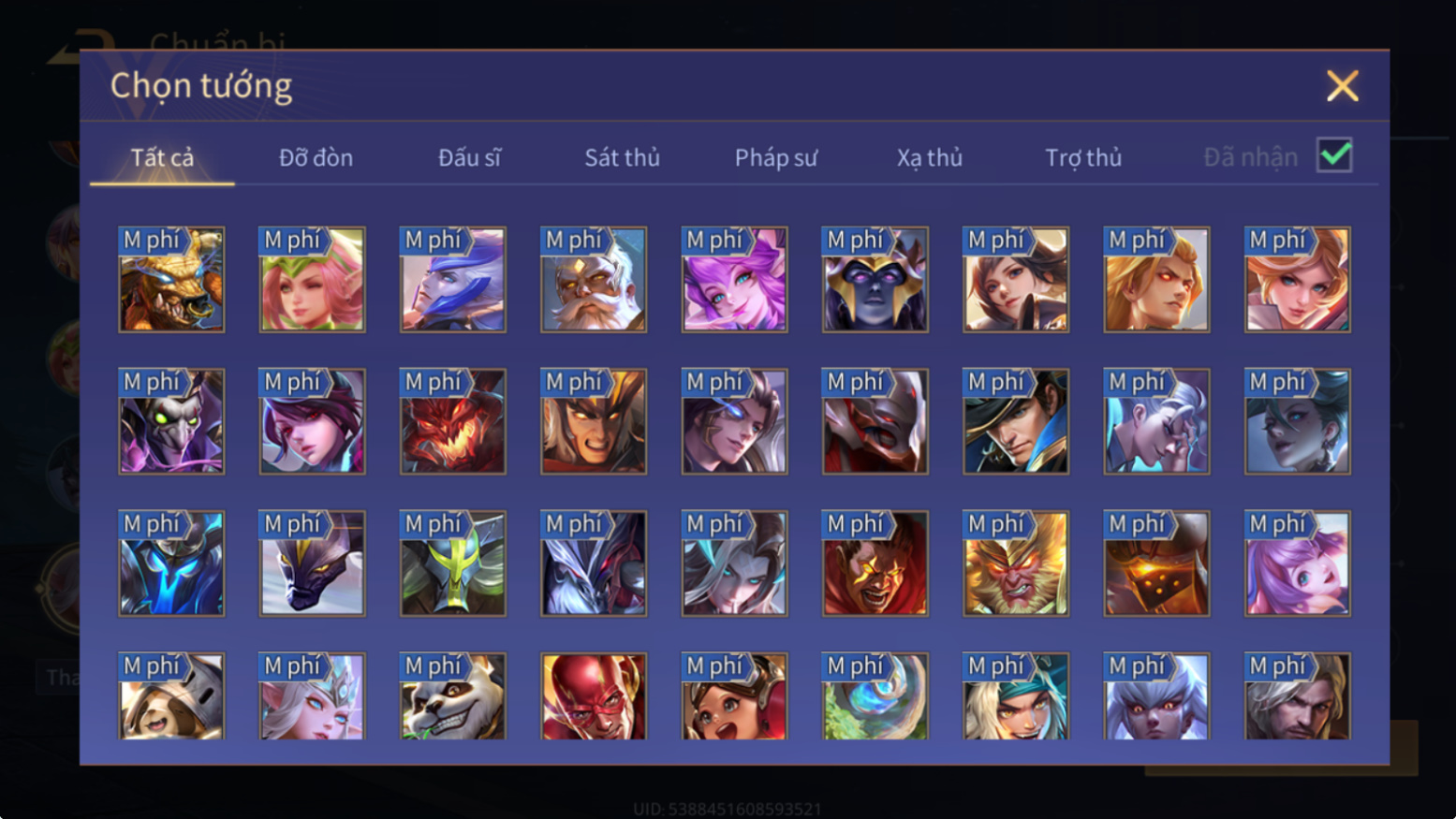
Task: Toggle the Đã nhận checkbox
Action: click(x=1334, y=154)
